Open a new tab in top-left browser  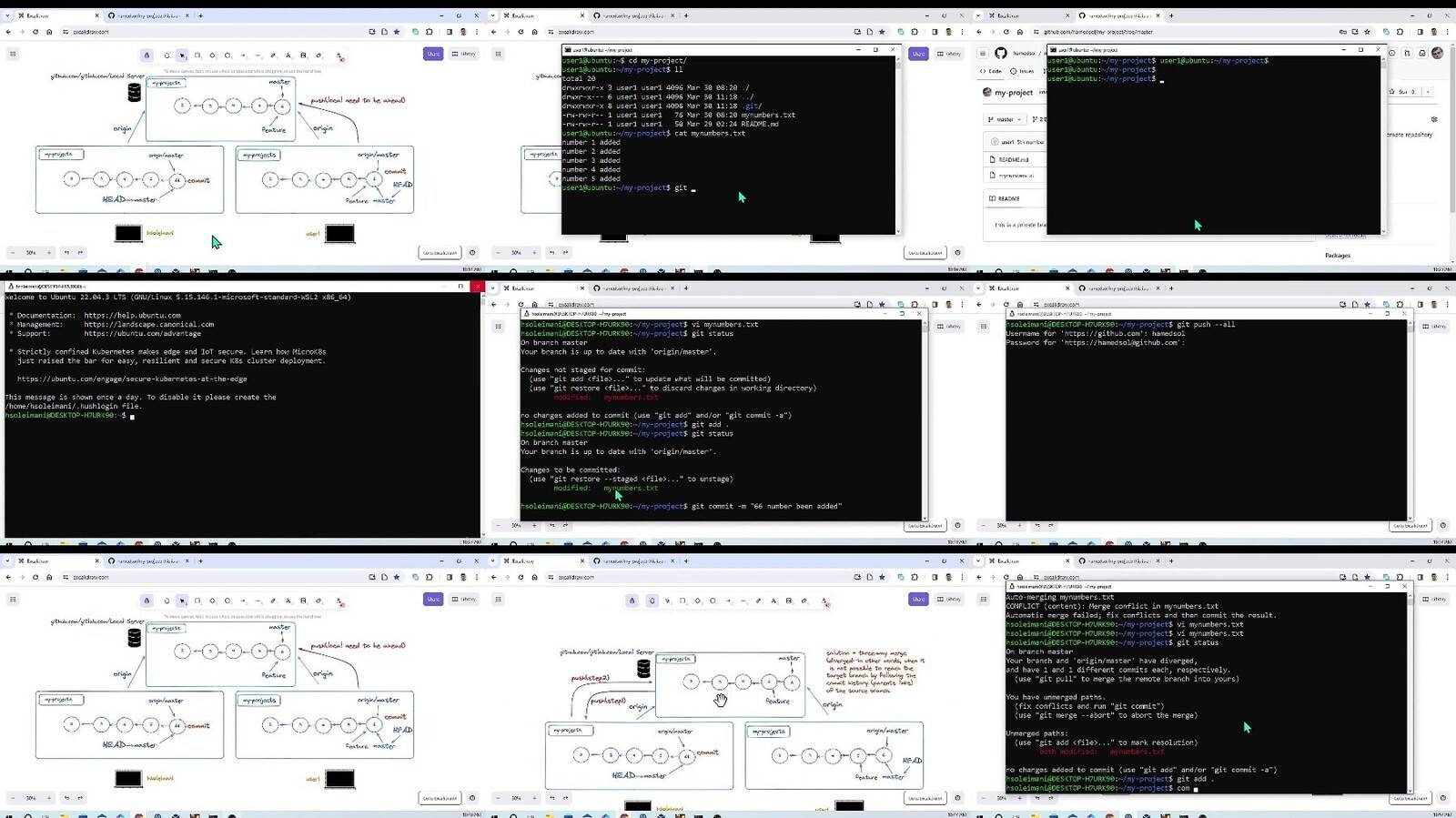click(x=201, y=15)
